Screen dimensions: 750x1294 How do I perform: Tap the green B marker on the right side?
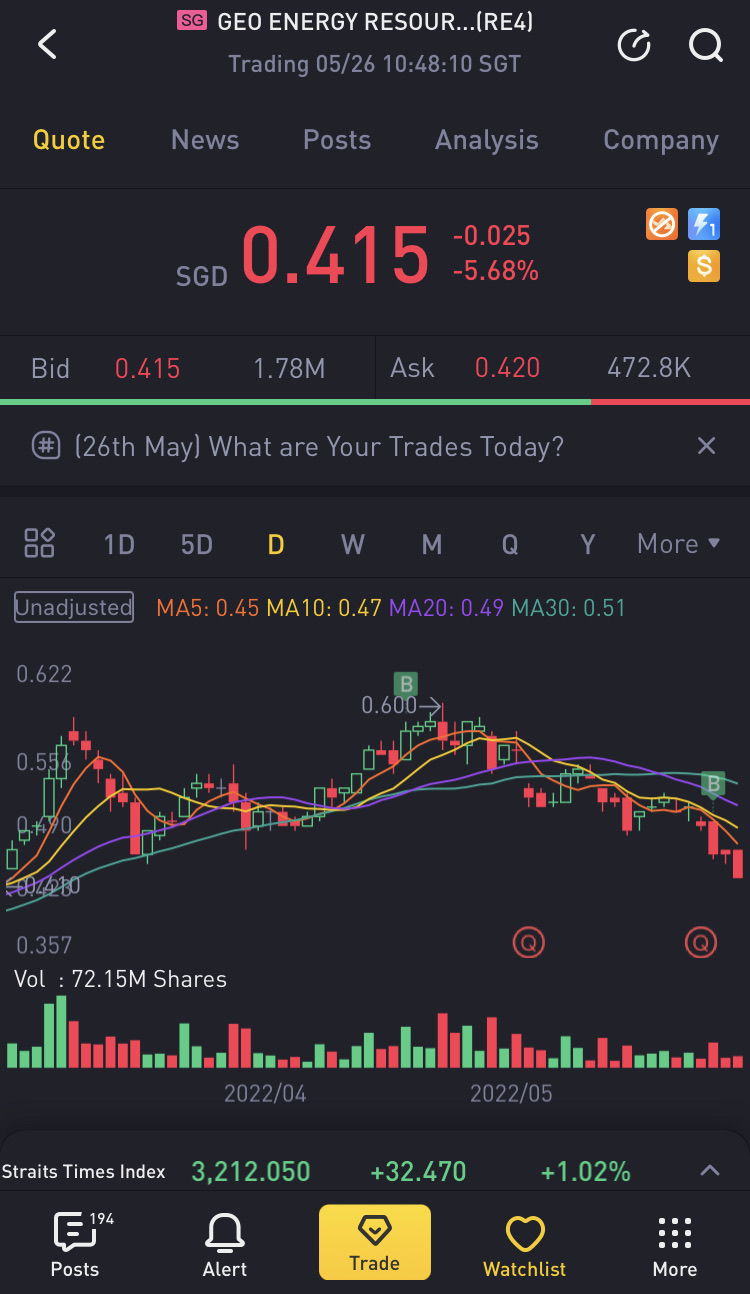tap(713, 784)
